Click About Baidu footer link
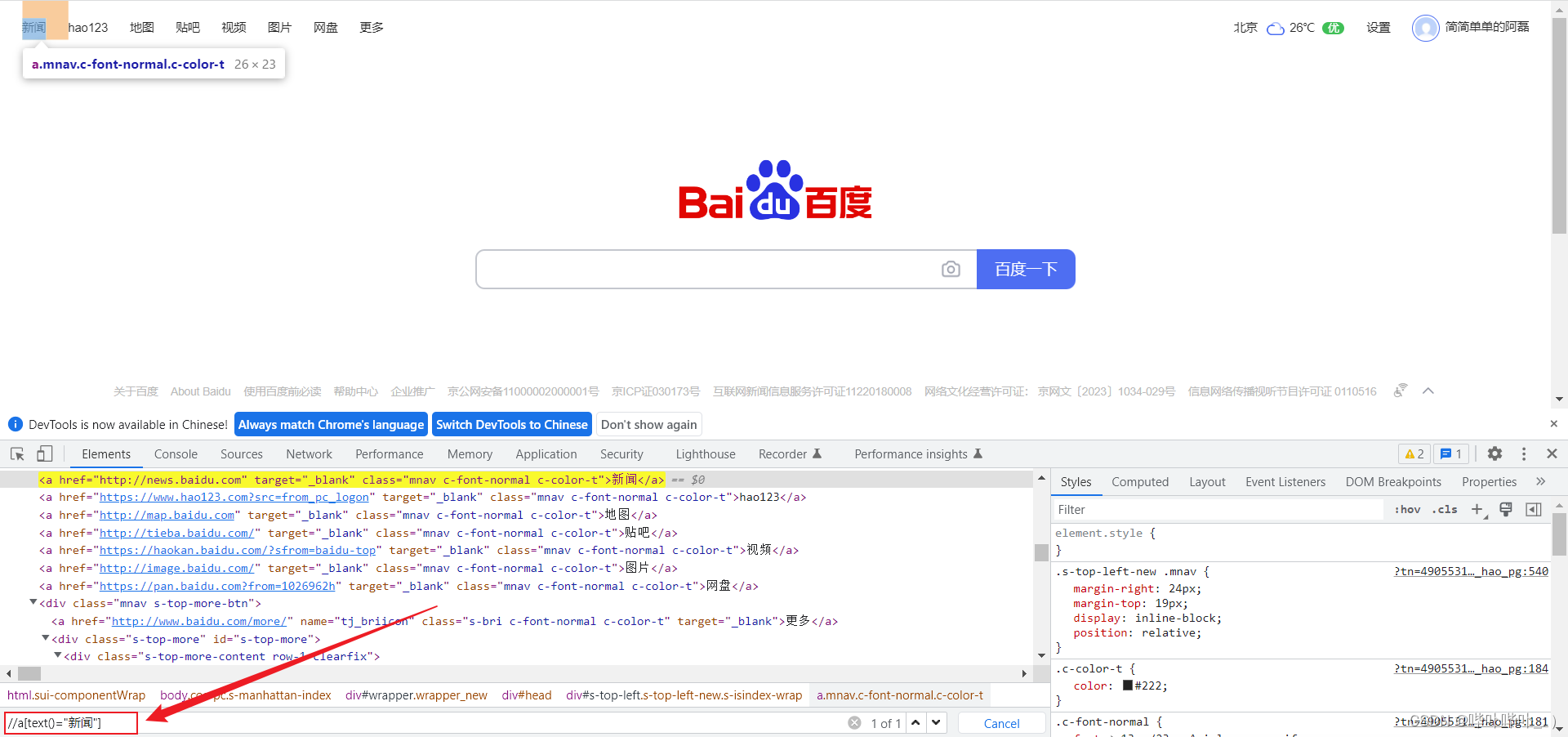The height and width of the screenshot is (737, 1568). coord(201,391)
